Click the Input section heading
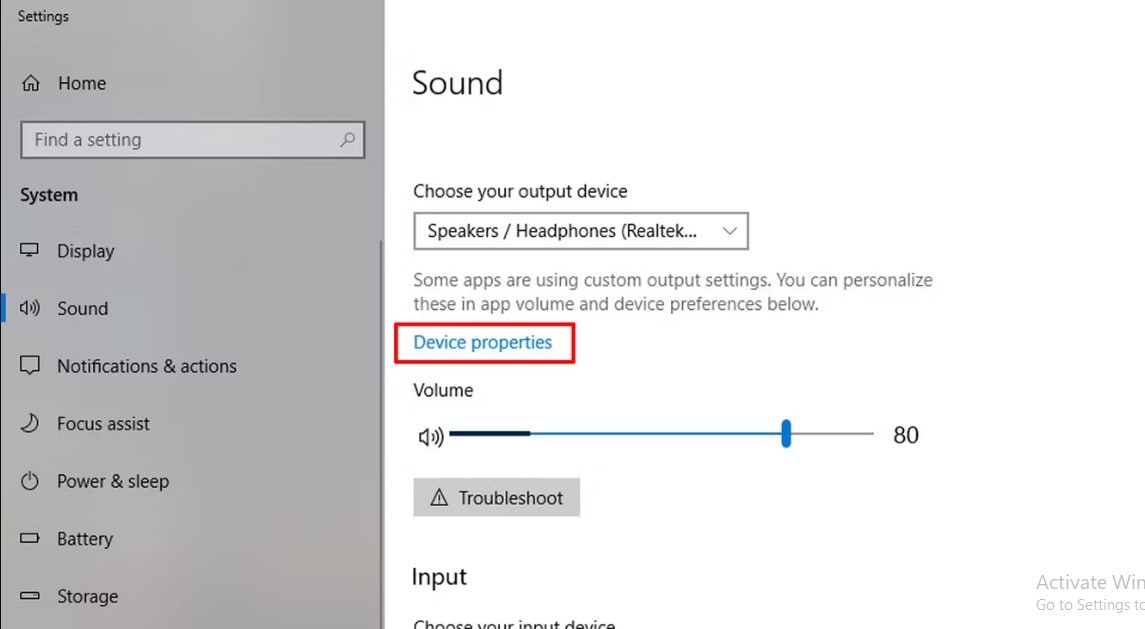This screenshot has height=629, width=1145. [x=439, y=576]
